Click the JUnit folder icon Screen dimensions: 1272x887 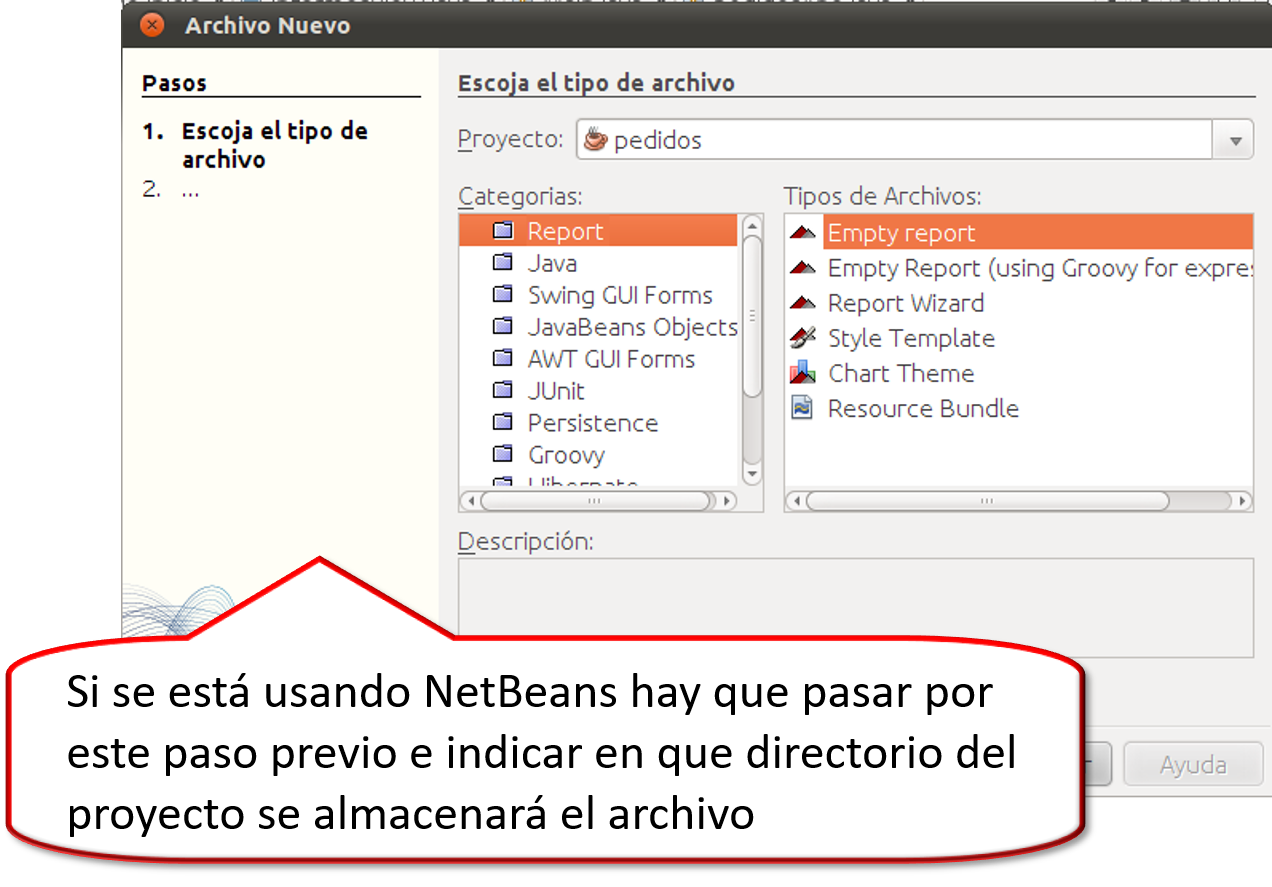pyautogui.click(x=503, y=391)
